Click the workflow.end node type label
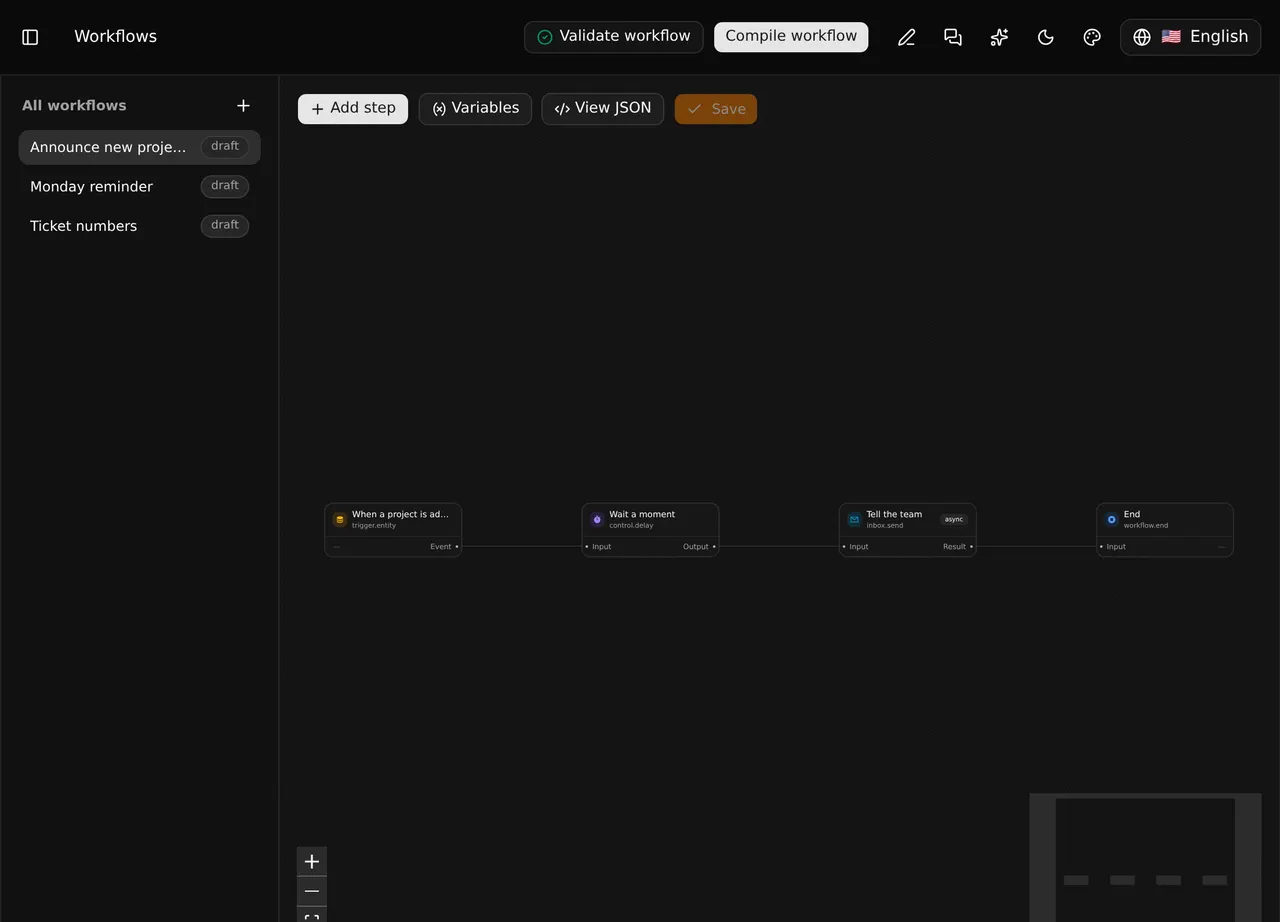 1146,526
